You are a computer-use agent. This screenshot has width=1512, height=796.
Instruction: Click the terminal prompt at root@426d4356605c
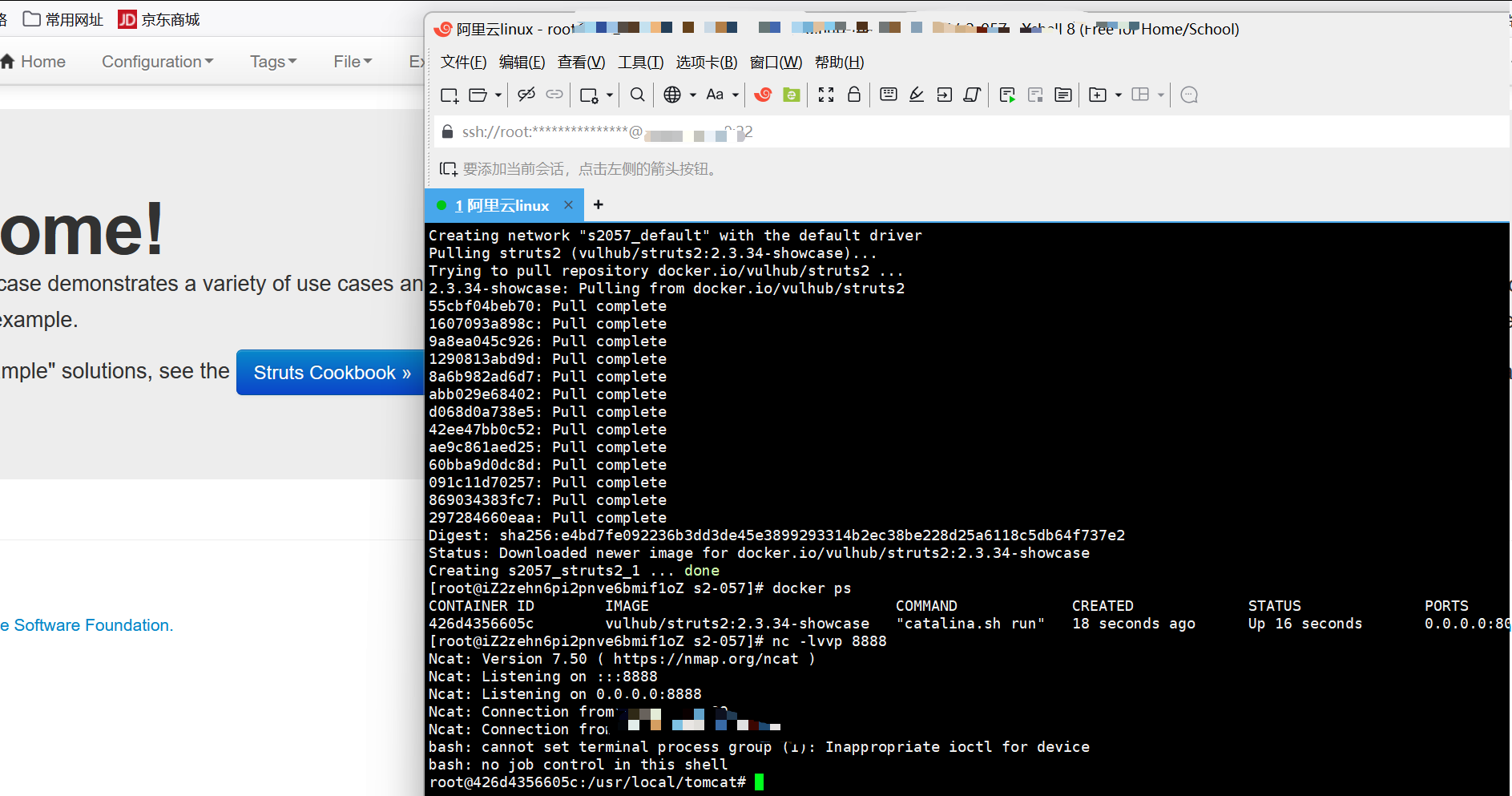(587, 782)
